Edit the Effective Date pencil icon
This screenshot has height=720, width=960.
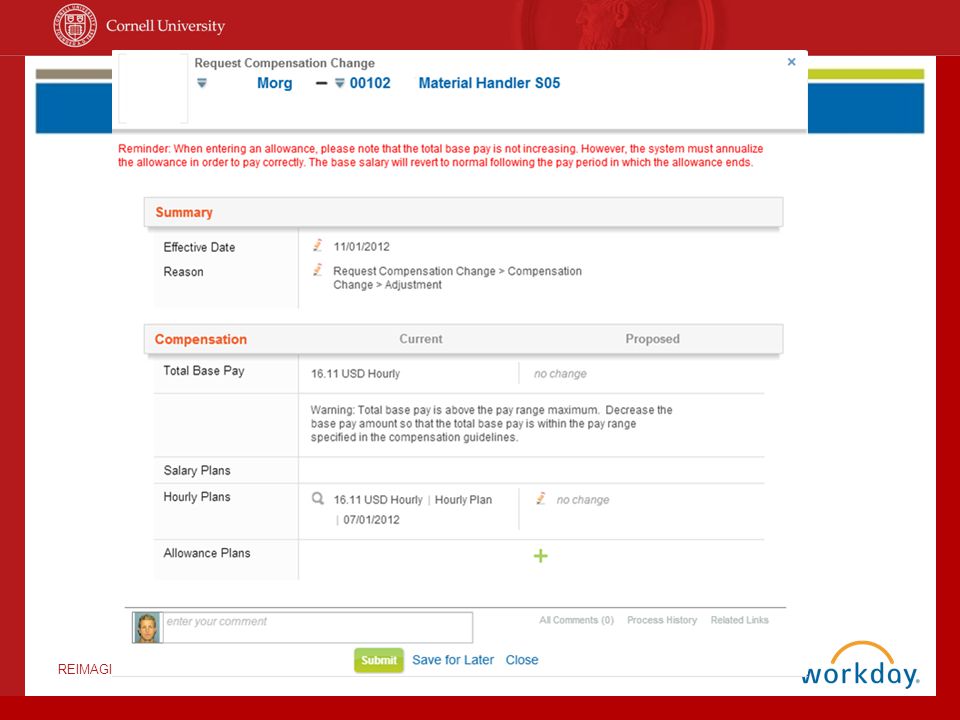317,246
